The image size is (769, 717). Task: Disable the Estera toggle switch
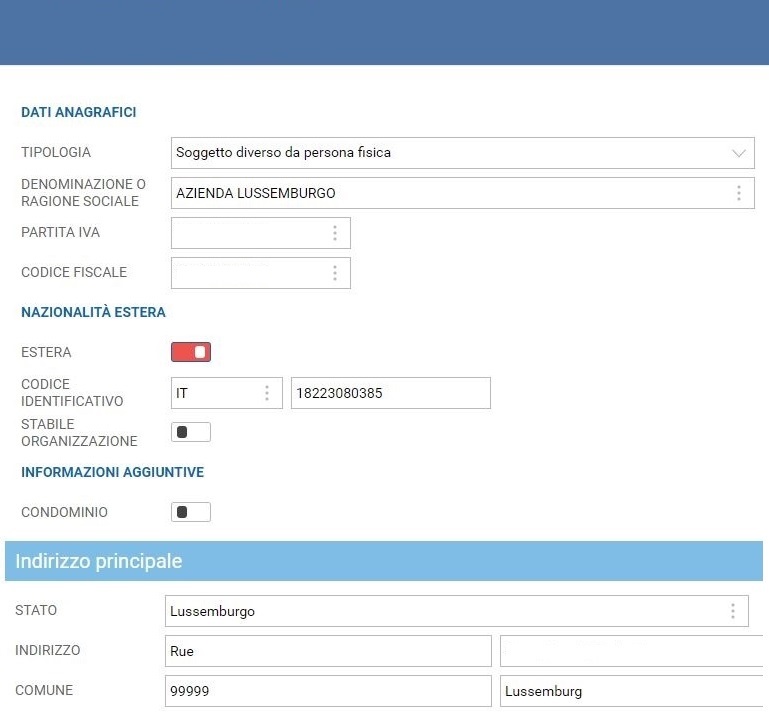click(191, 352)
